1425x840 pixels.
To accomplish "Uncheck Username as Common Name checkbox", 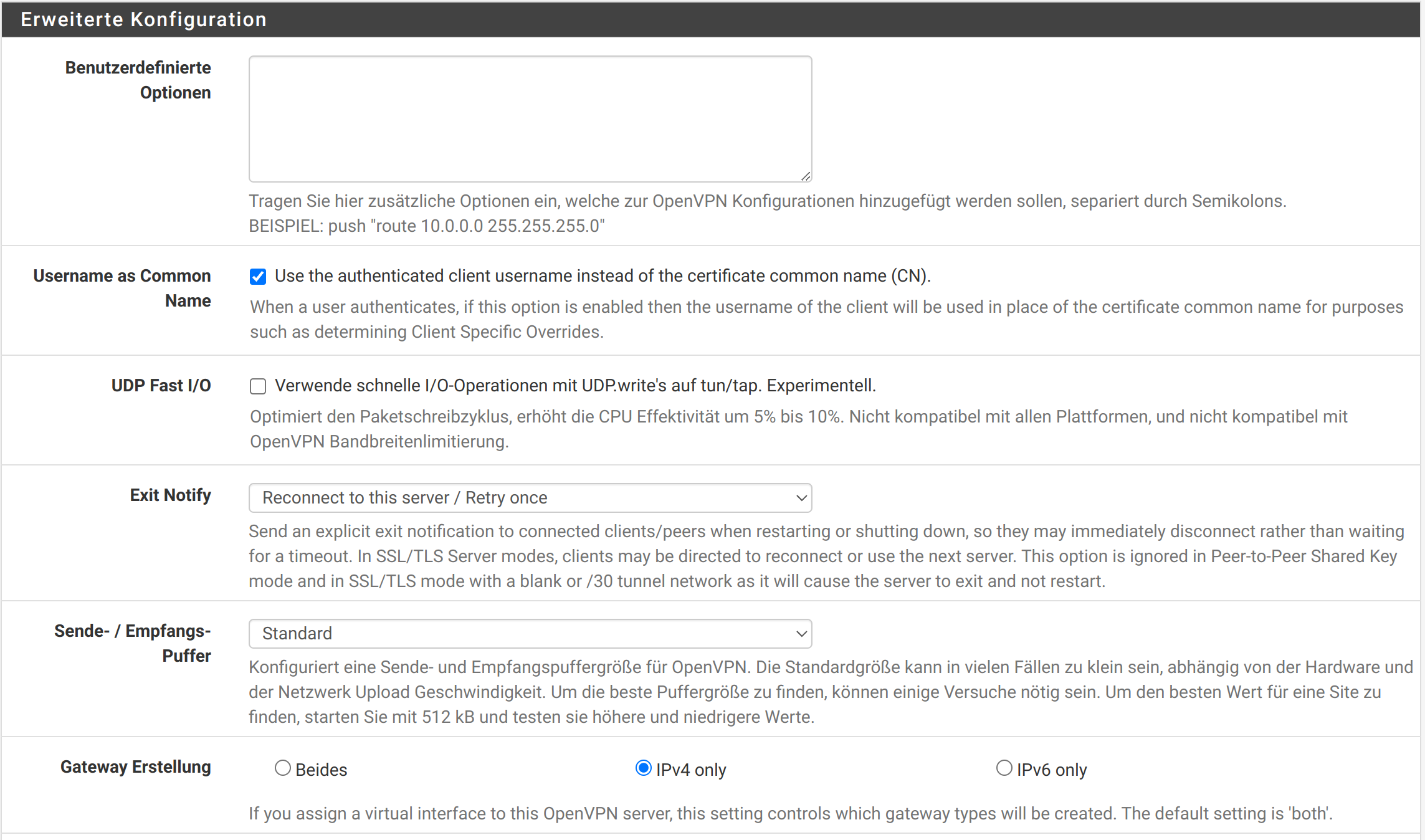I will 258,277.
